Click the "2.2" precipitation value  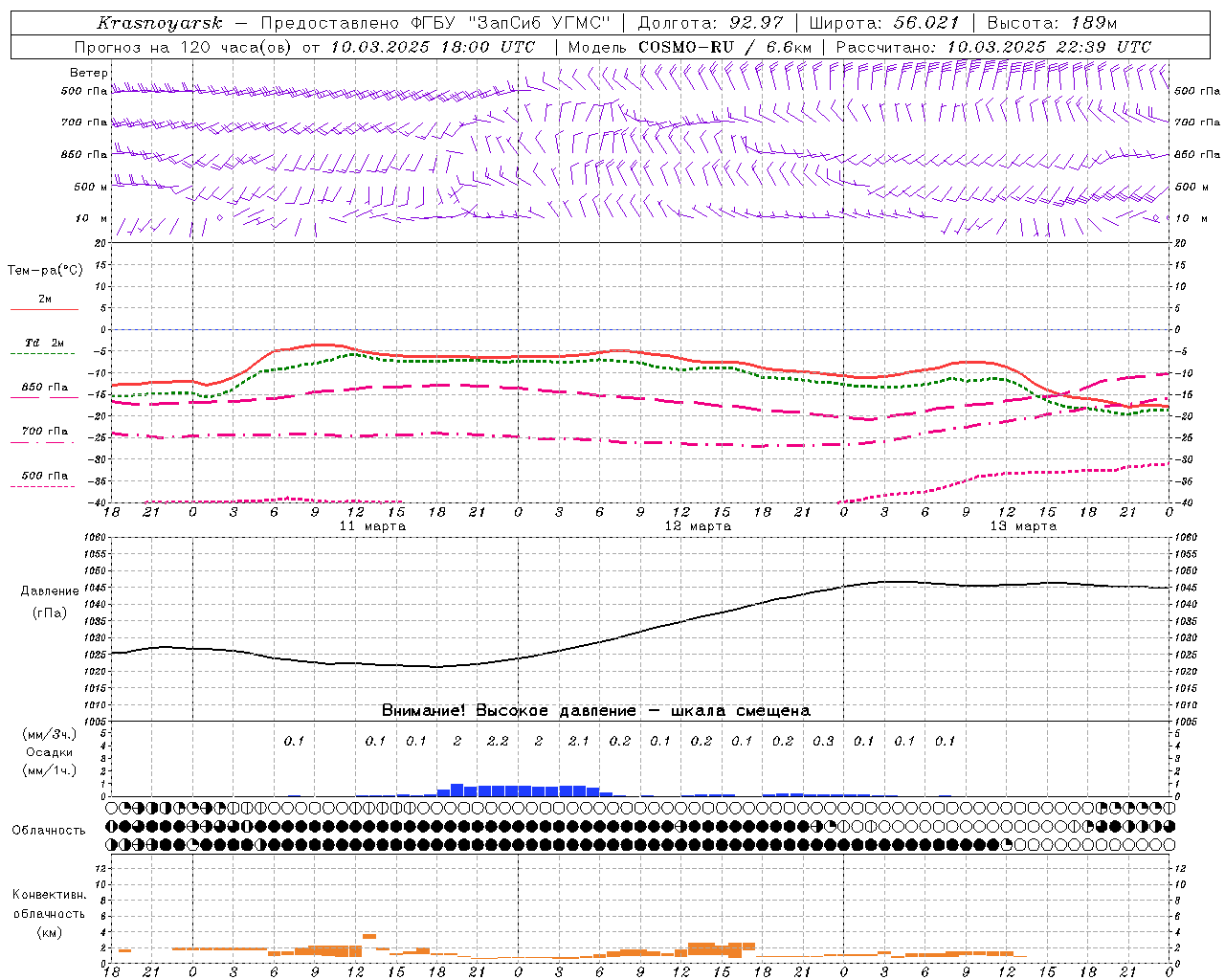point(498,741)
